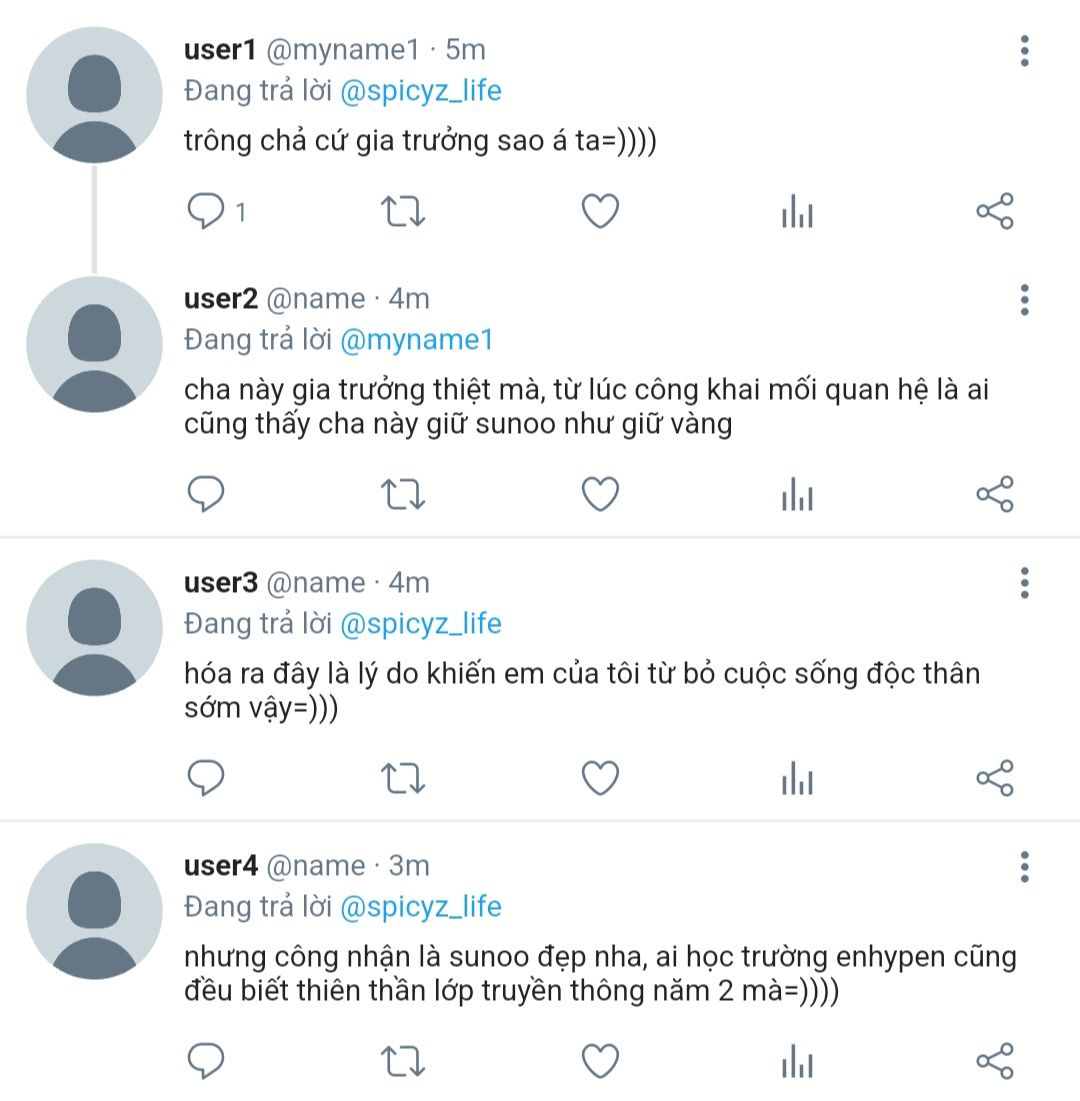Expand more options on user4's tweet
The height and width of the screenshot is (1101, 1080).
[x=1024, y=866]
